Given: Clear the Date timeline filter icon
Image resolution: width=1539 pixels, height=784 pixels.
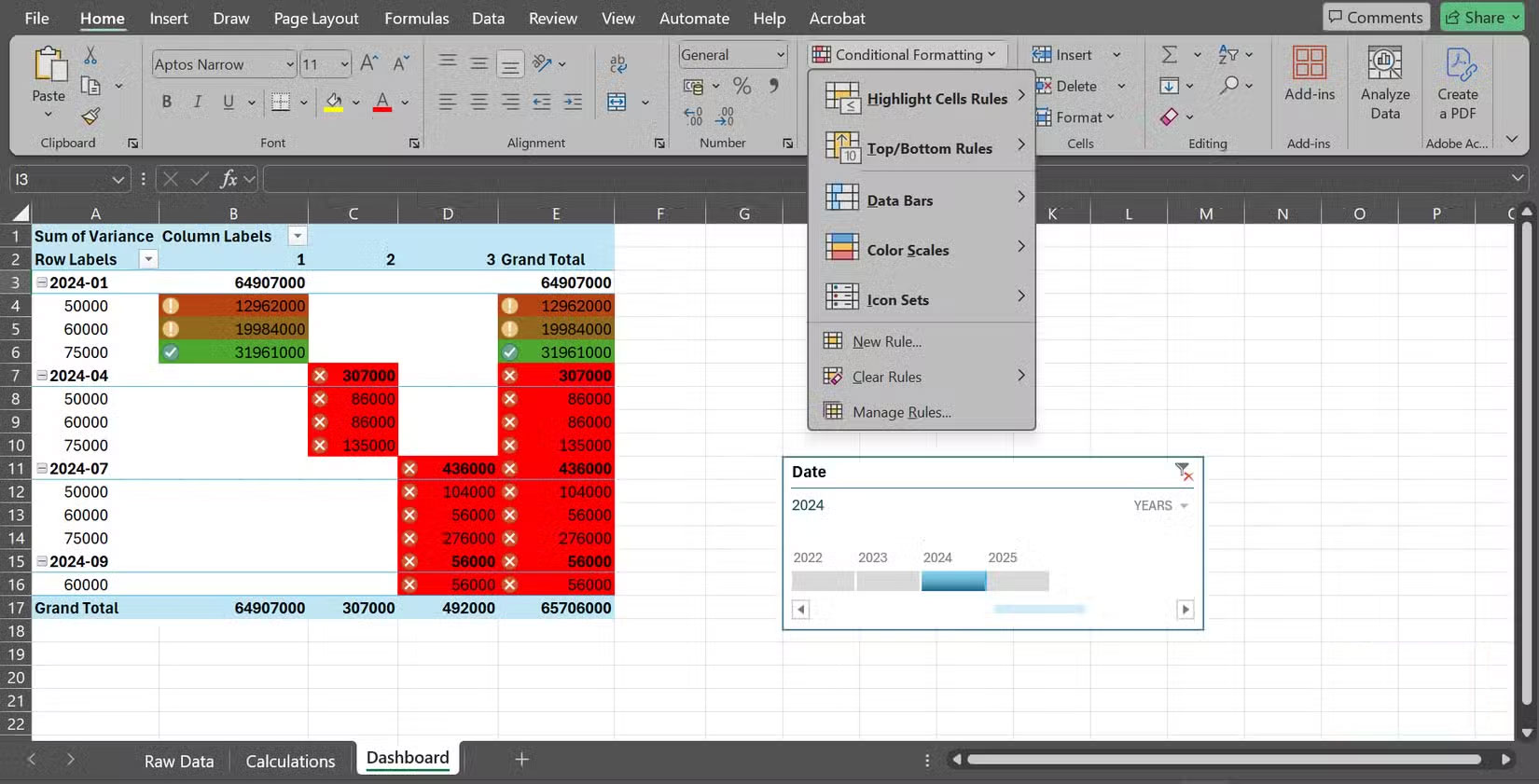Looking at the screenshot, I should point(1183,472).
